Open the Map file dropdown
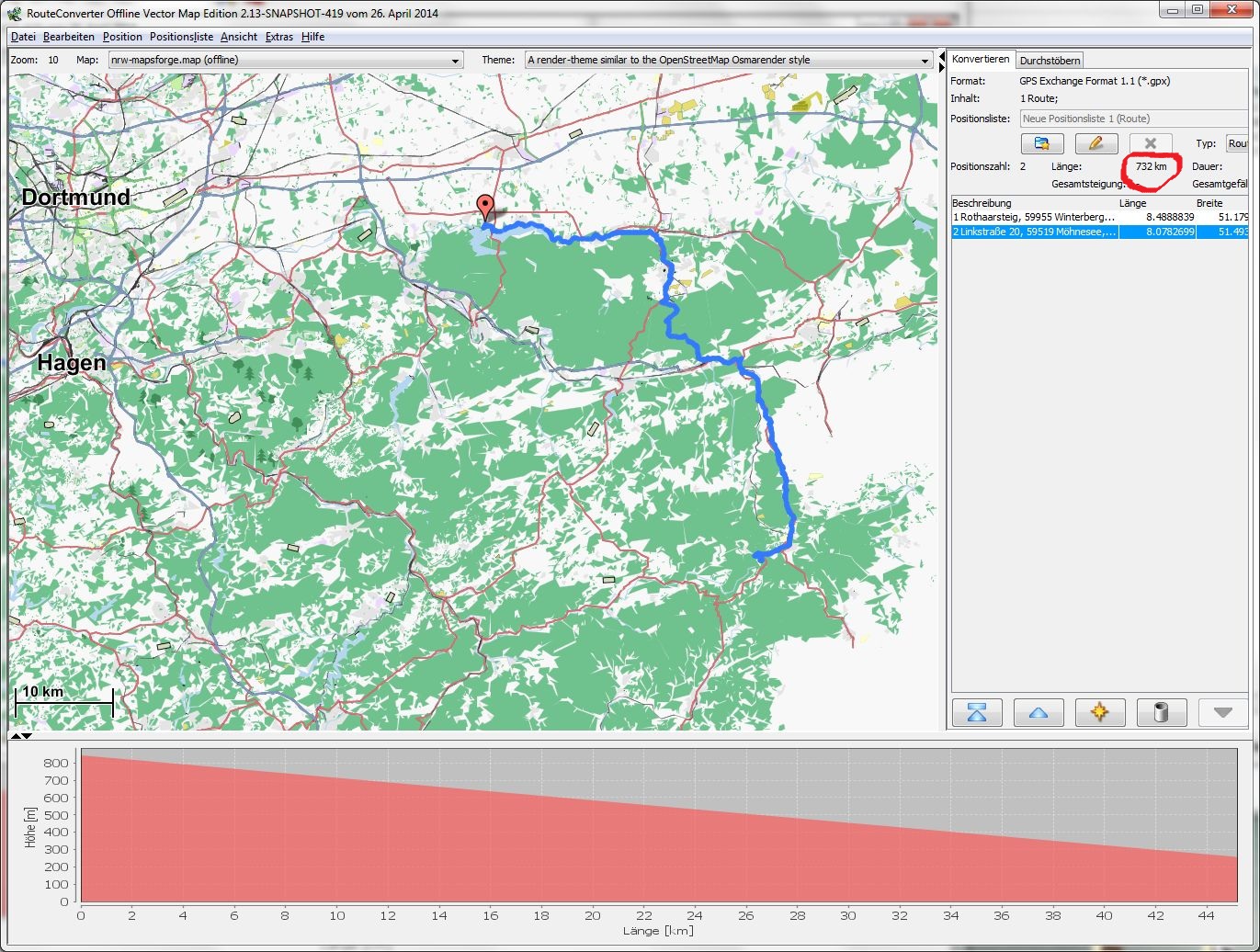 pos(456,61)
